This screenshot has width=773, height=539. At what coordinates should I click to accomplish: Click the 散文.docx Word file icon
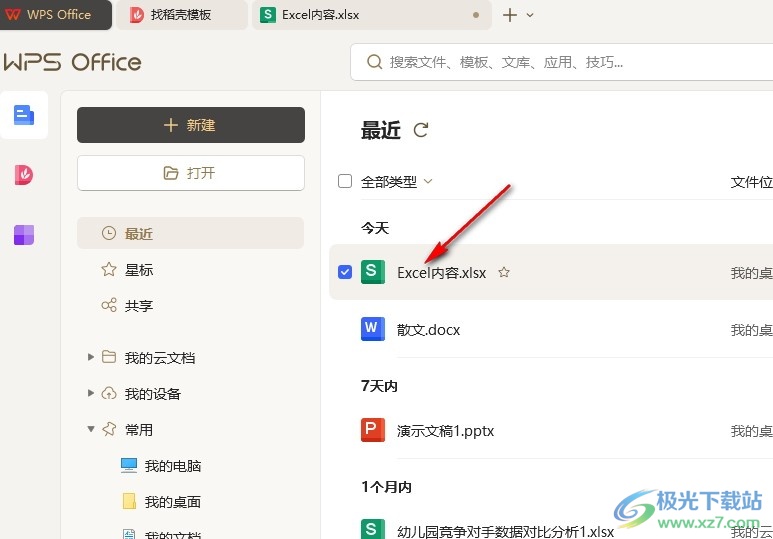(373, 329)
